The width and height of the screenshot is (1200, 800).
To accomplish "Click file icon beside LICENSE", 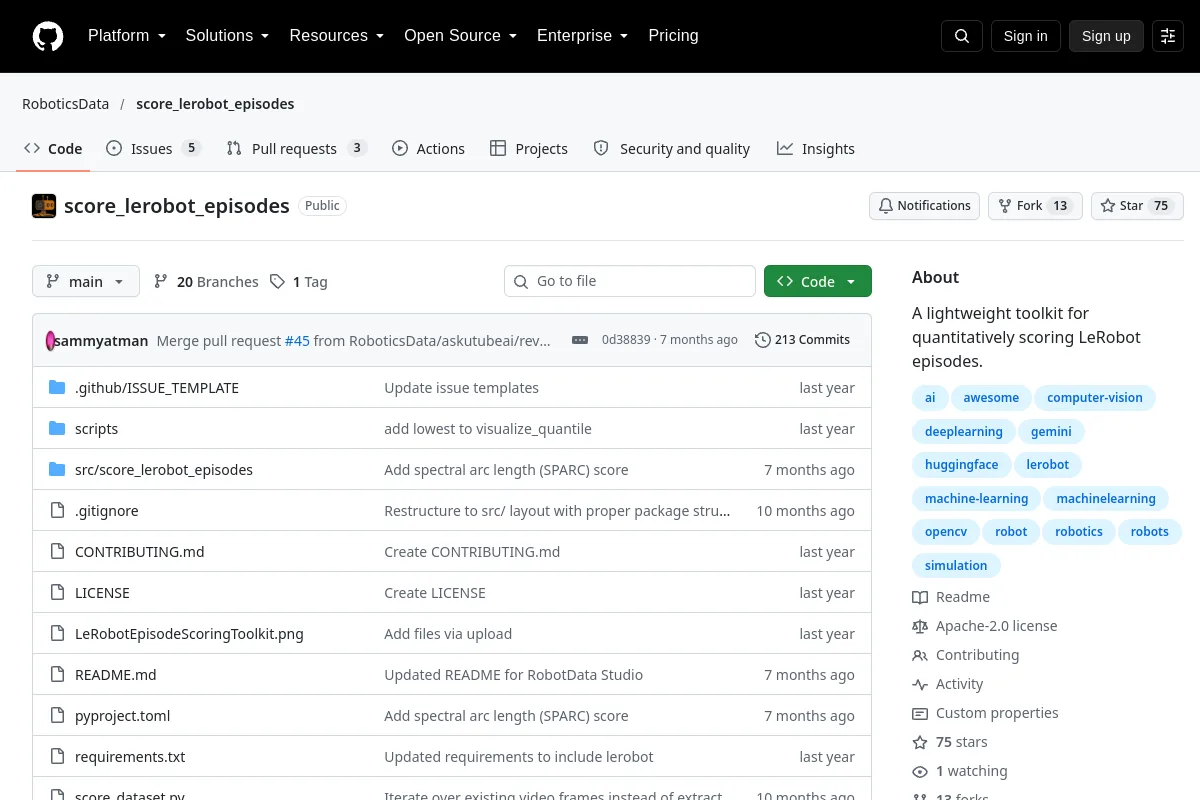I will [x=57, y=593].
